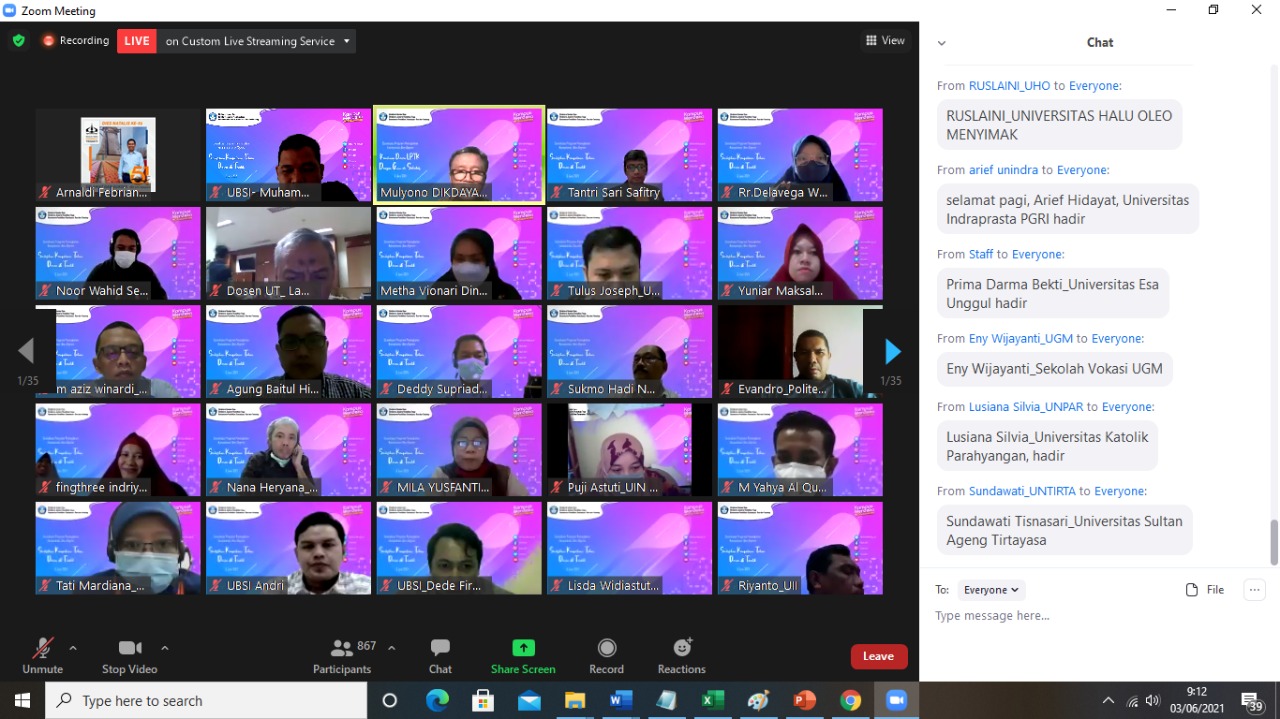The image size is (1280, 719).
Task: Click sender name RUSLAINI_UHO in chat
Action: pos(1009,86)
